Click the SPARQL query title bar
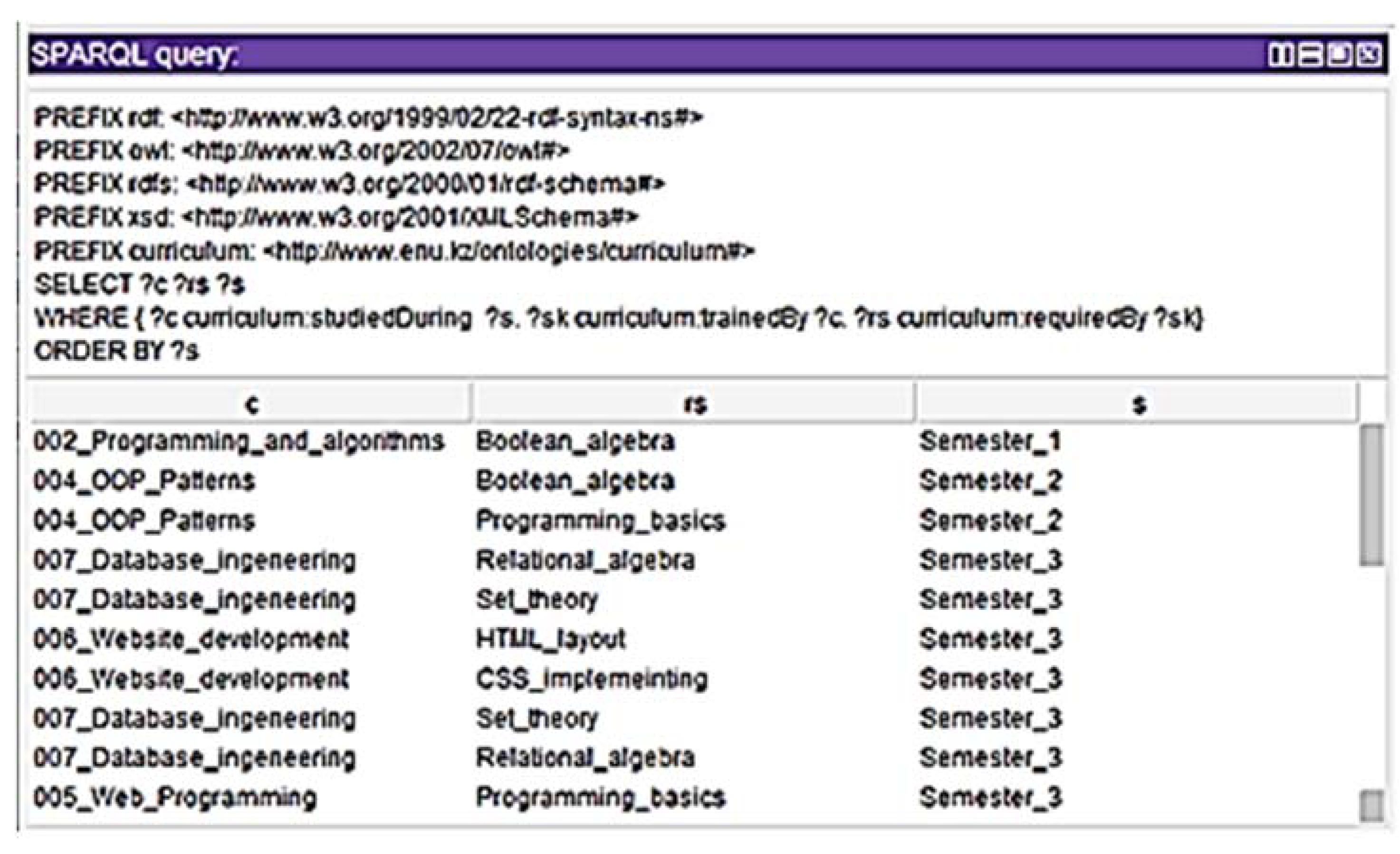The image size is (1400, 854). 625,56
